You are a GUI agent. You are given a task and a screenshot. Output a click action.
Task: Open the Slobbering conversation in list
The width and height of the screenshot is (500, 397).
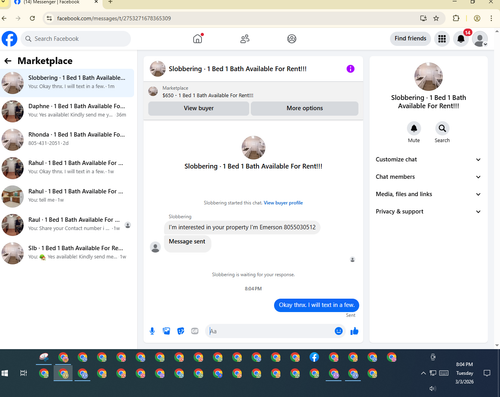click(67, 83)
